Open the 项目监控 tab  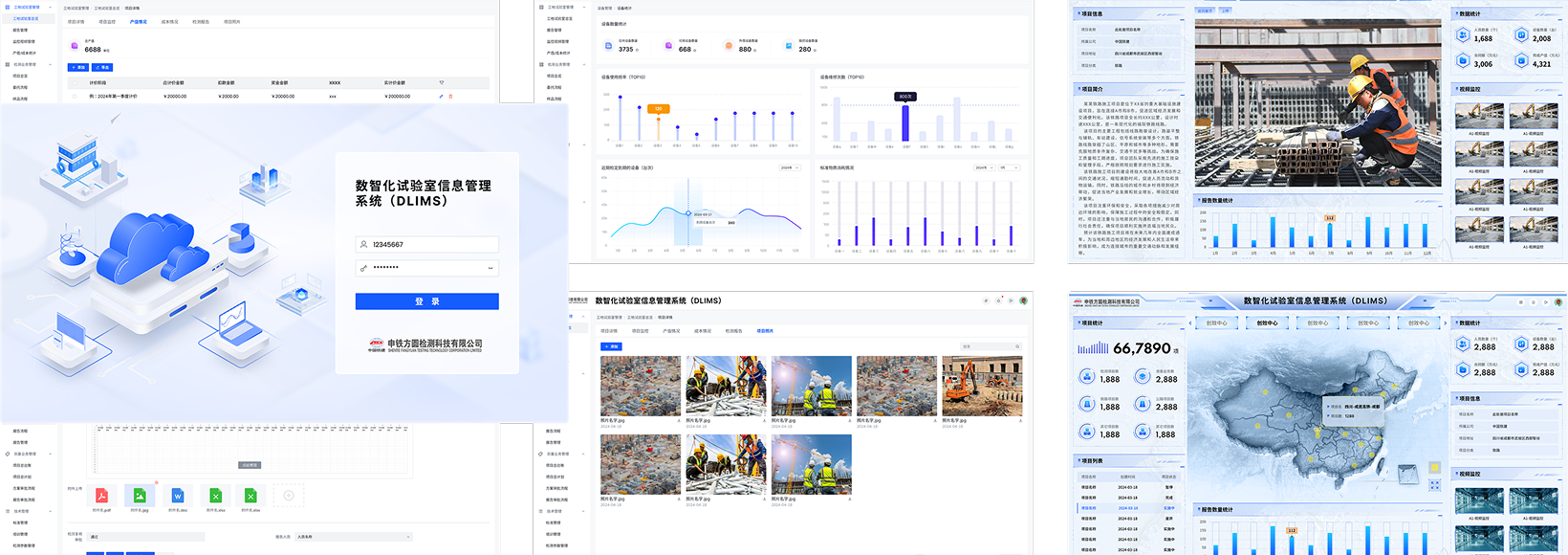point(107,21)
